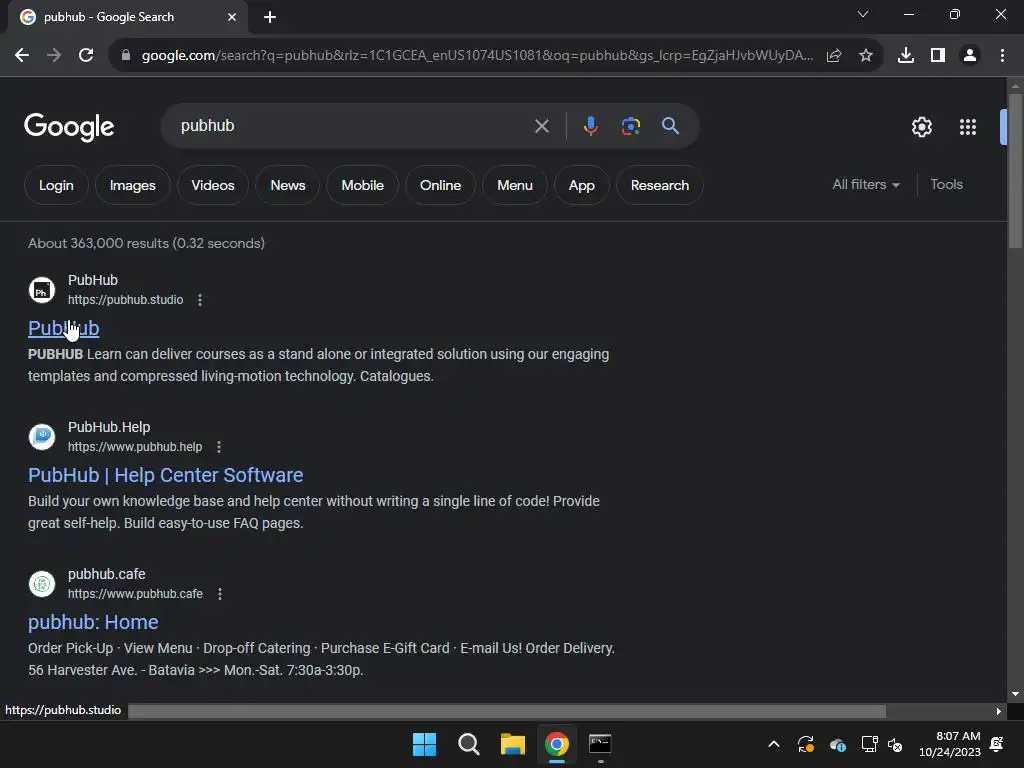Viewport: 1024px width, 768px height.
Task: Click the vertical page scrollbar thumb
Action: 1014,171
